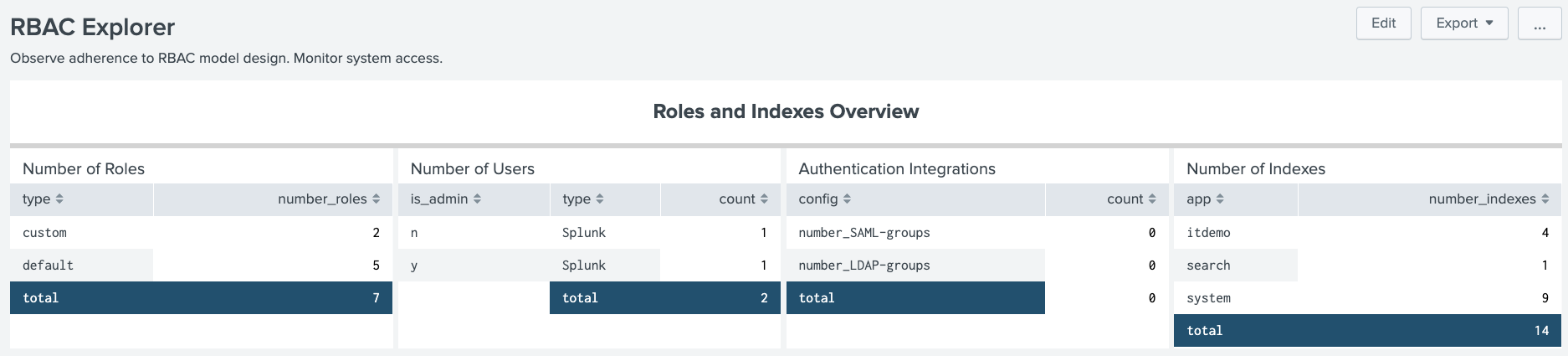Sort users table by count column
Screen dimensions: 1568x356
[x=720, y=199]
